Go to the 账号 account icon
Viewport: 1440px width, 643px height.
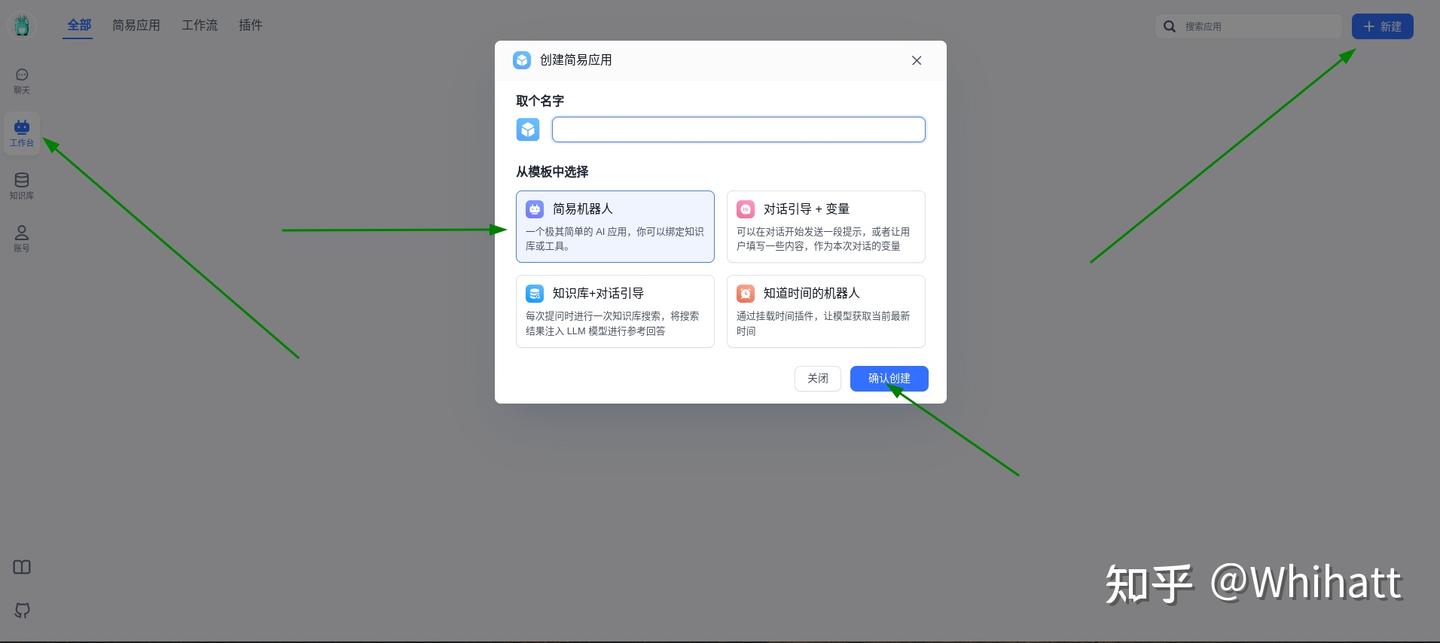point(22,239)
